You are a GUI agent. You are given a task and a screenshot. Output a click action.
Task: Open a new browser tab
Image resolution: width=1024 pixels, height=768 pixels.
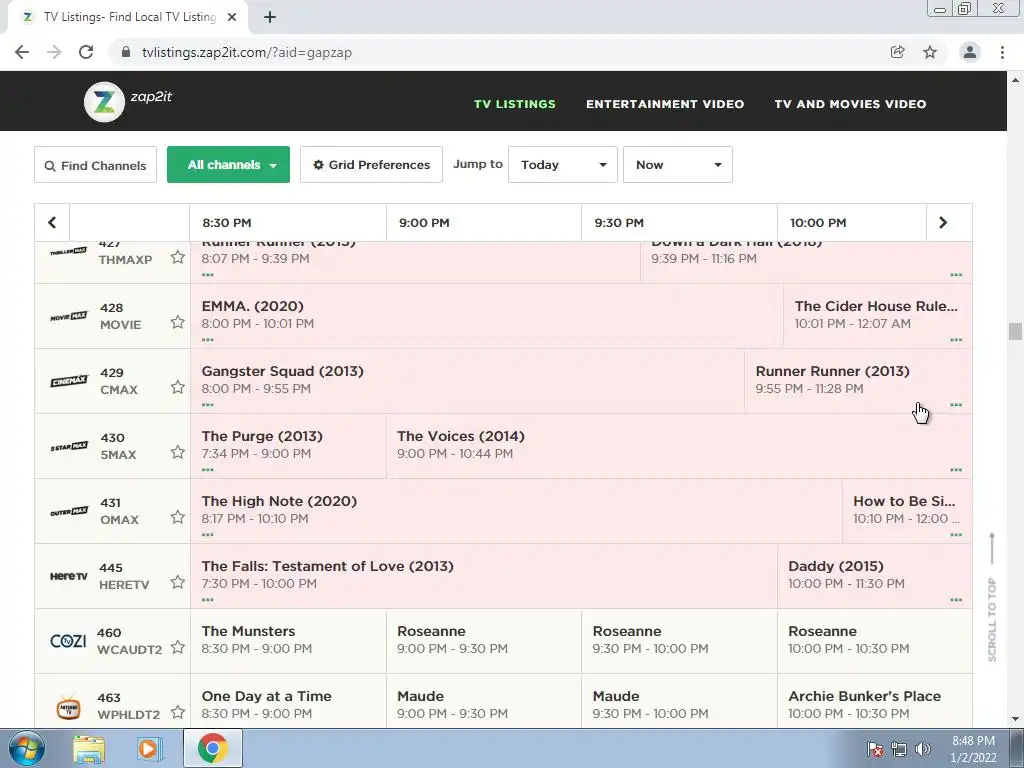(270, 17)
